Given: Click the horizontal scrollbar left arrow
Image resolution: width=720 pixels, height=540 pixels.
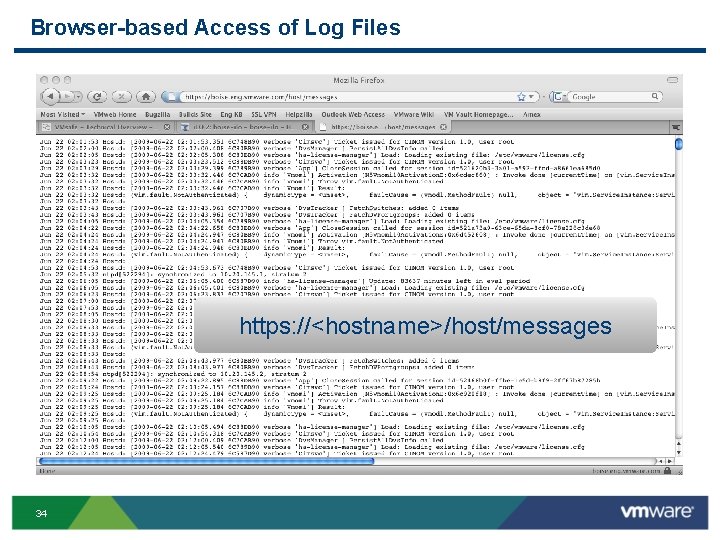Looking at the screenshot, I should (661, 461).
